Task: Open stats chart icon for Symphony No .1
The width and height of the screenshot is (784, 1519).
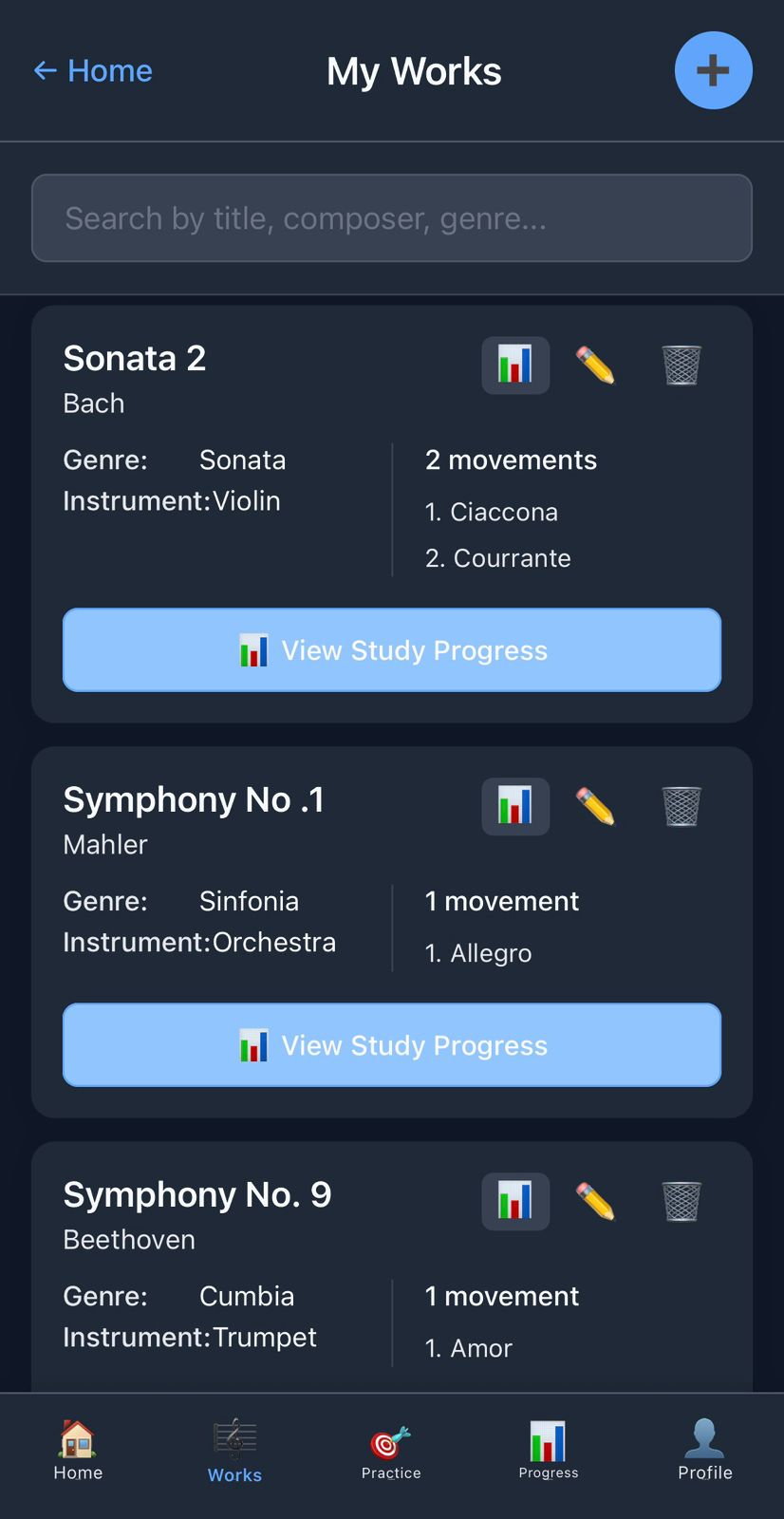Action: (x=515, y=806)
